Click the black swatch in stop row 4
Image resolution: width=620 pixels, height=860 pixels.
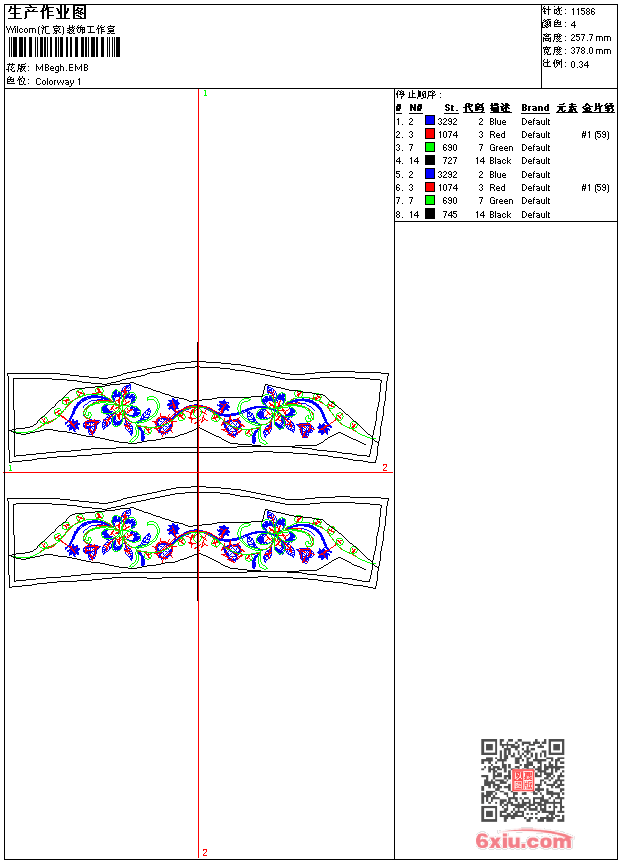(430, 160)
